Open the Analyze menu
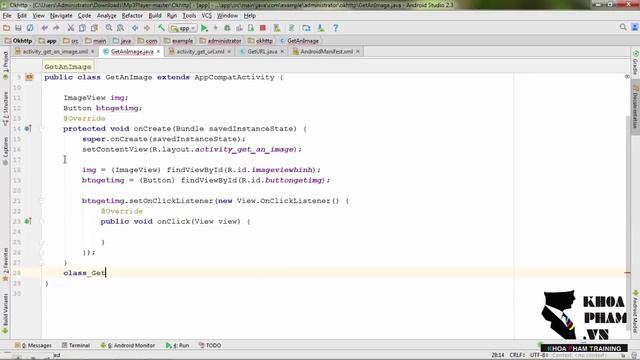The height and width of the screenshot is (360, 640). [x=107, y=16]
